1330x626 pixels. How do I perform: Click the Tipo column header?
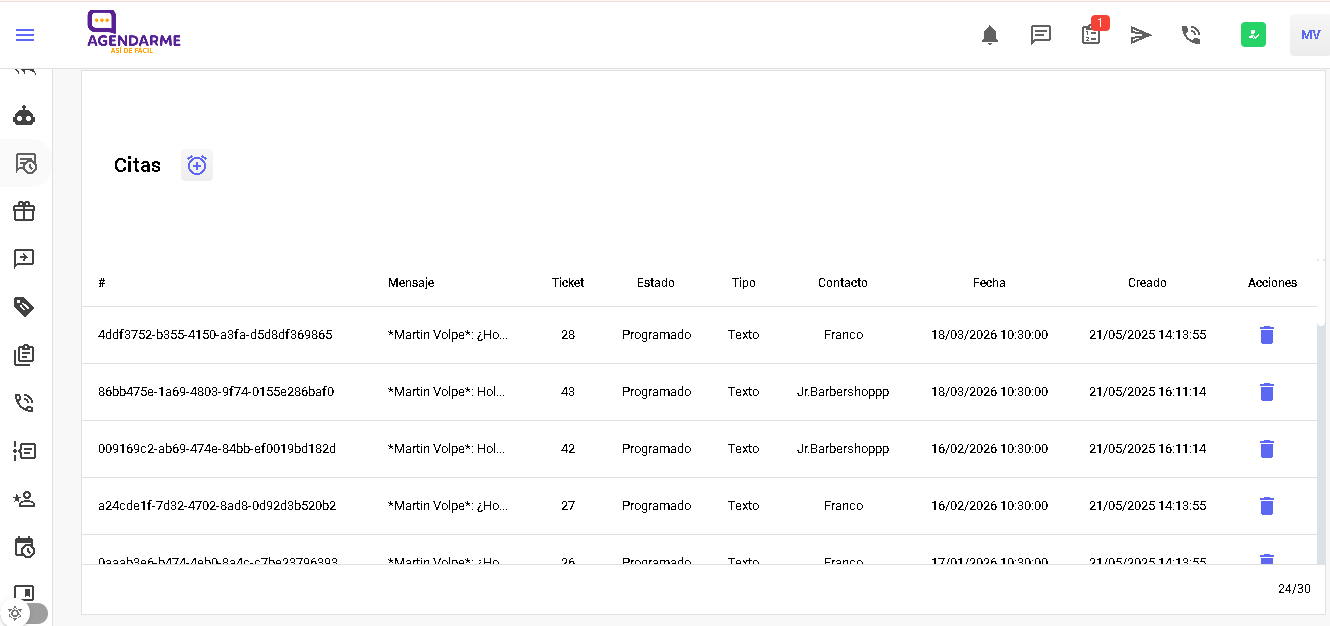tap(744, 283)
